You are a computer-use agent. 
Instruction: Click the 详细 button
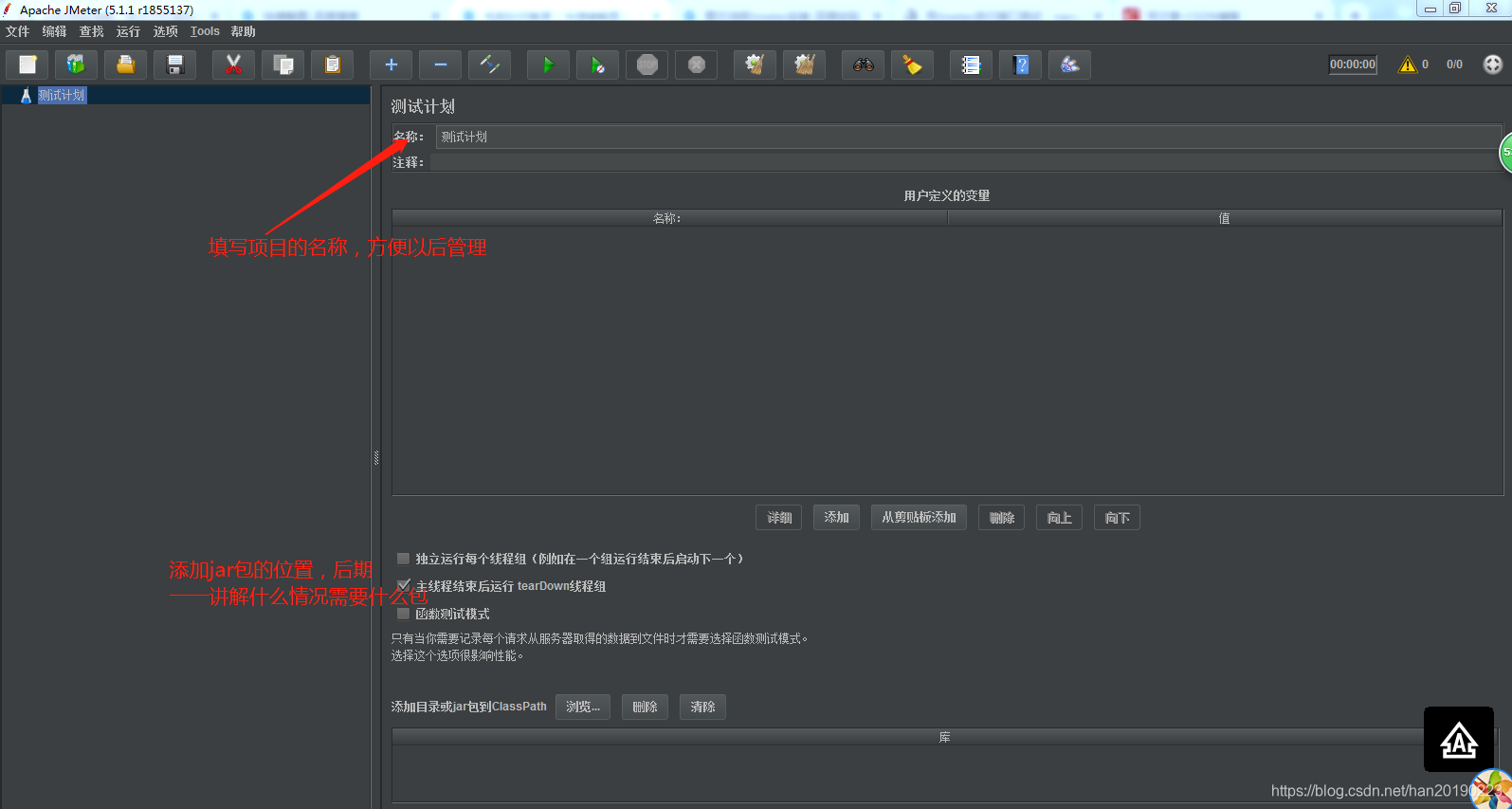coord(779,517)
